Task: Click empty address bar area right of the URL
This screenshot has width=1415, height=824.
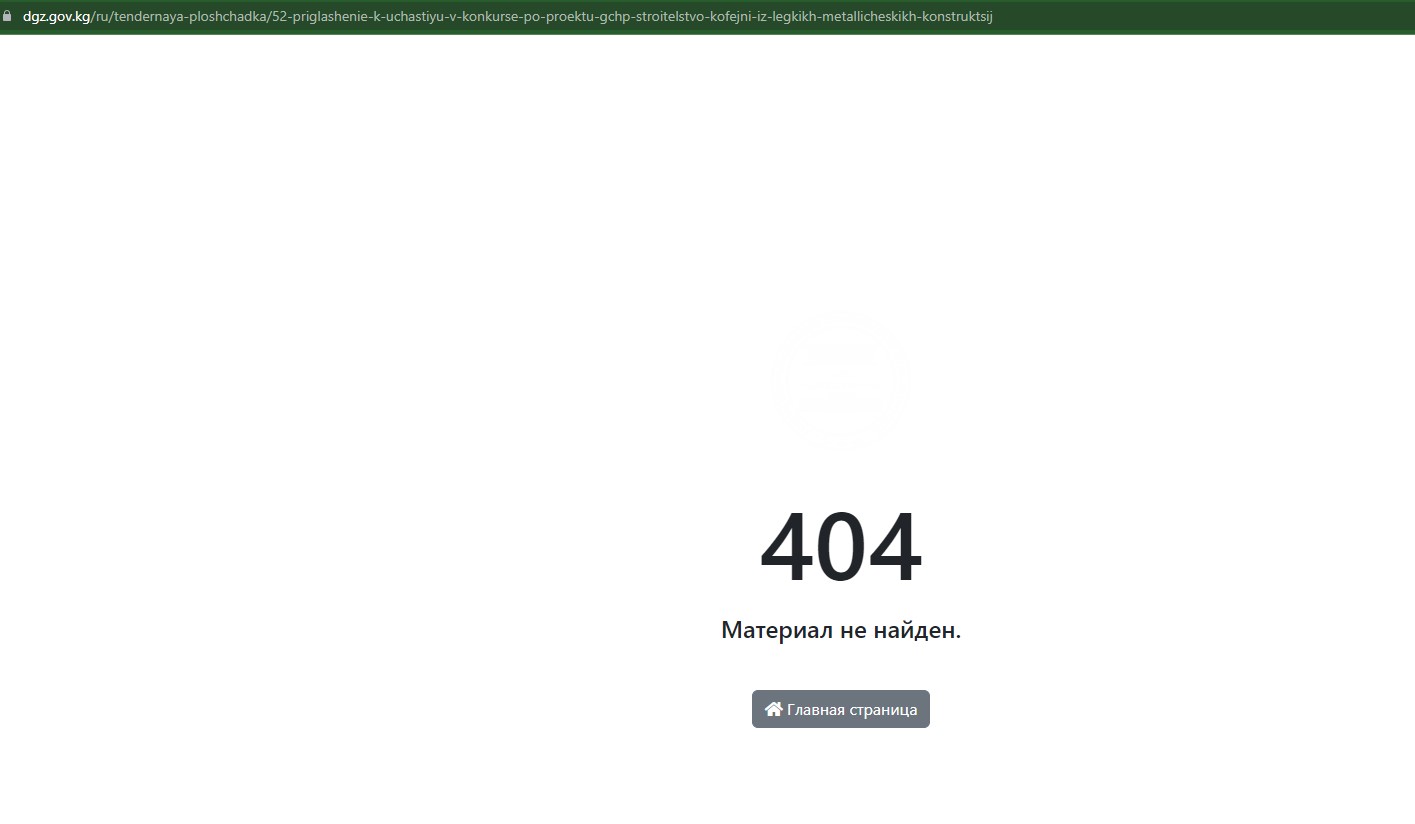Action: [x=1200, y=16]
